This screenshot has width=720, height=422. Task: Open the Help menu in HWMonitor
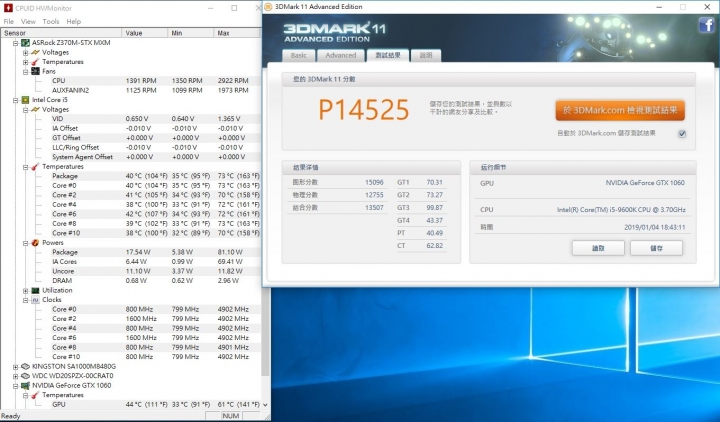pos(73,22)
